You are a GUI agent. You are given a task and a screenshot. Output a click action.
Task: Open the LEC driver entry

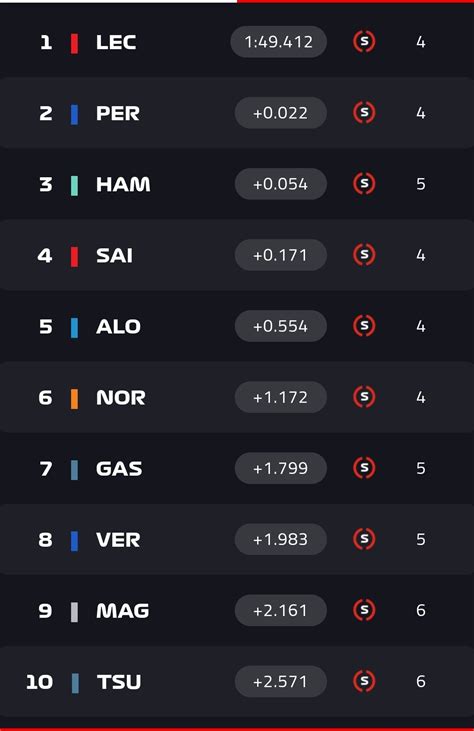pyautogui.click(x=116, y=42)
